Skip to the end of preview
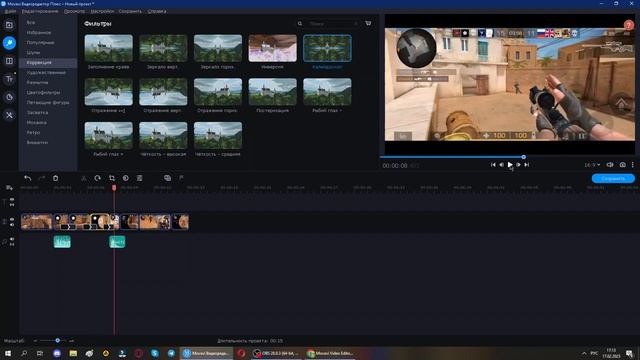 click(527, 165)
